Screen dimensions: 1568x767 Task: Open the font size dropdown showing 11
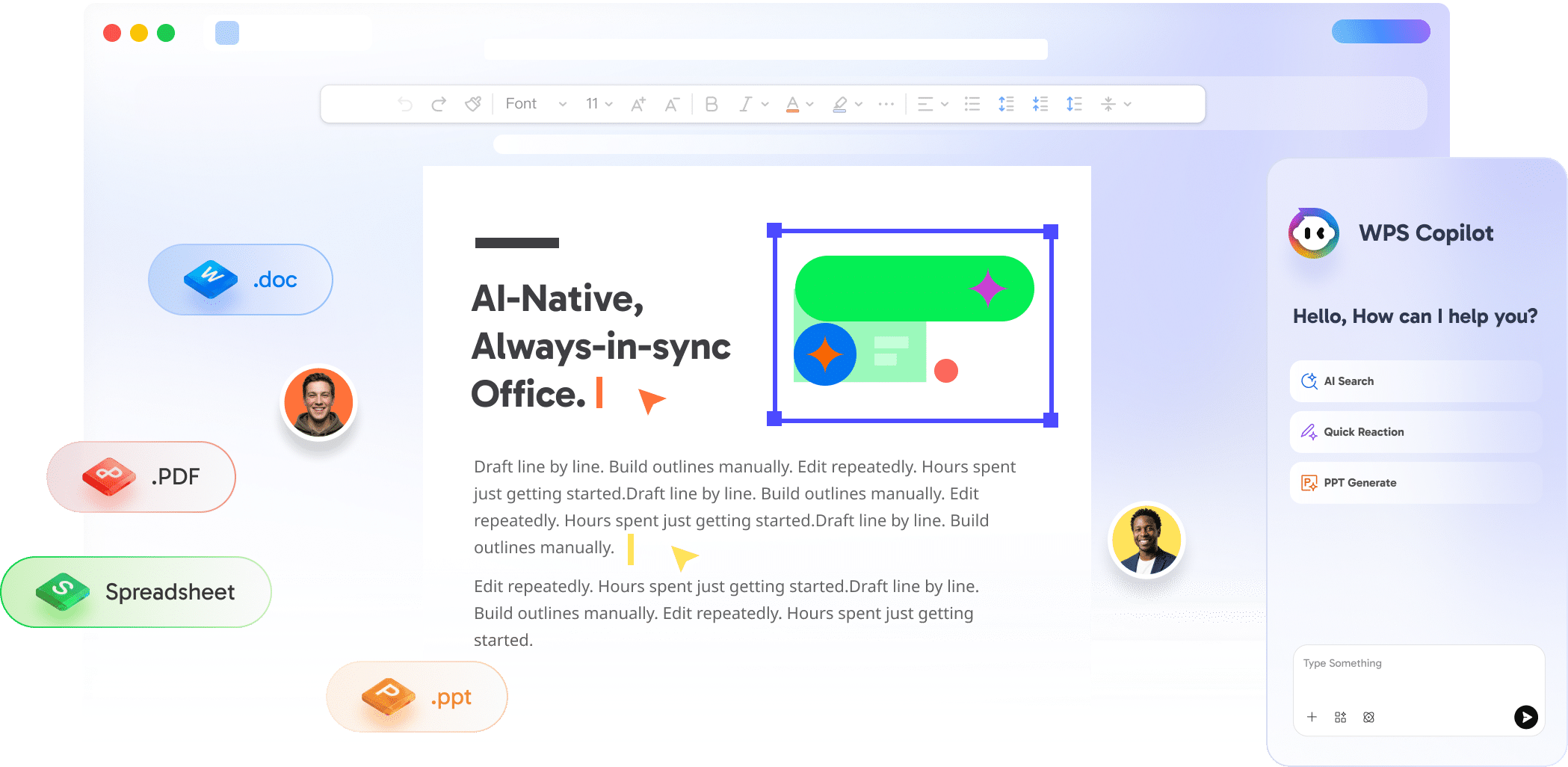[x=598, y=104]
